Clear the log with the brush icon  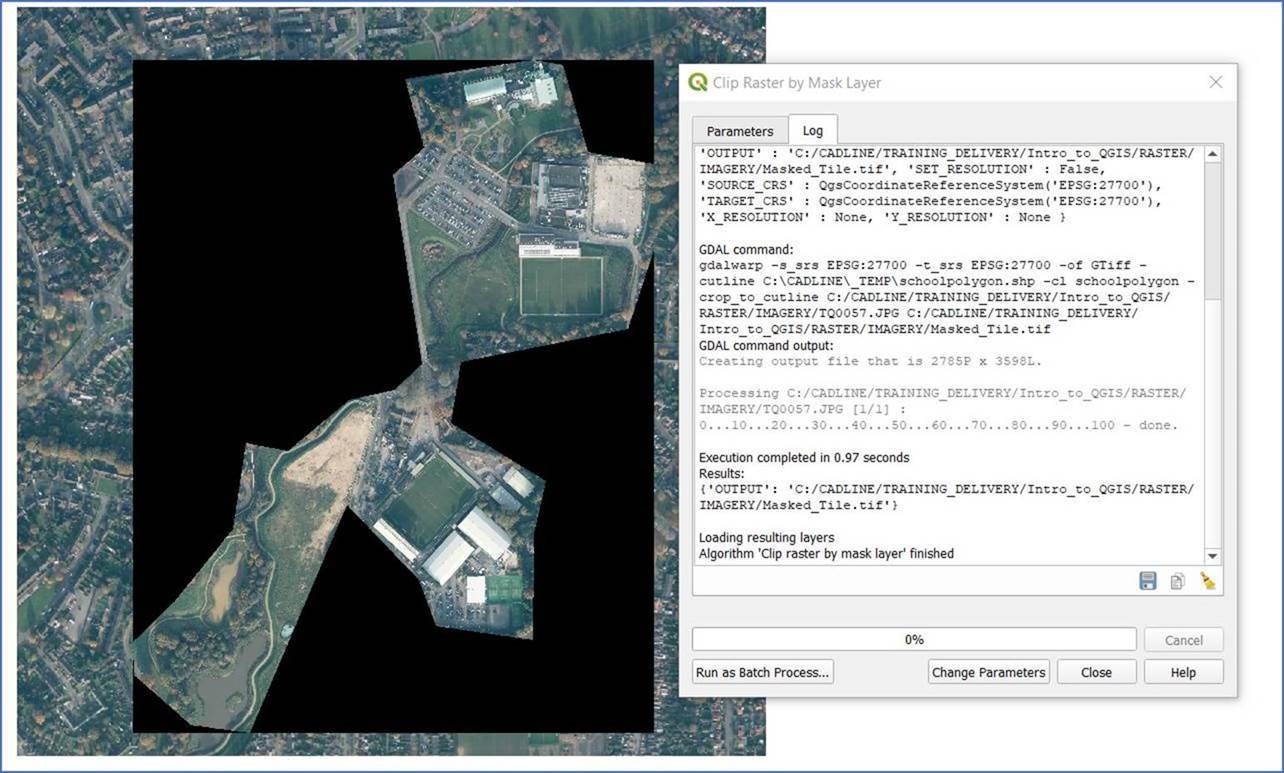tap(1207, 580)
